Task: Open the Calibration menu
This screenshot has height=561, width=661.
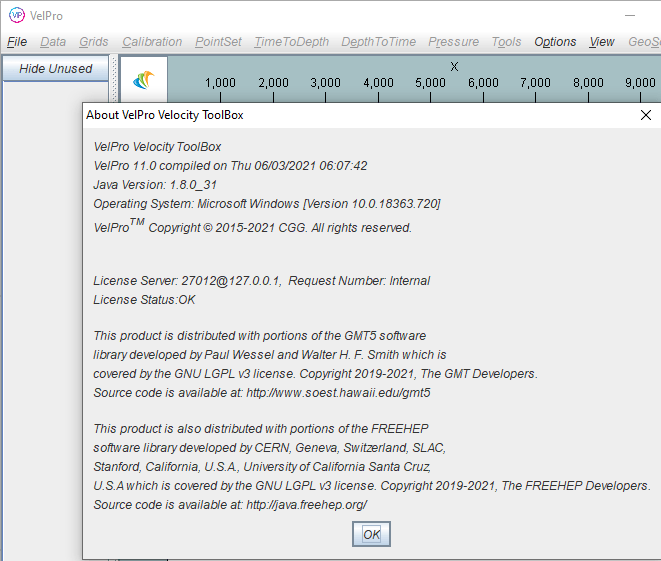Action: tap(152, 42)
